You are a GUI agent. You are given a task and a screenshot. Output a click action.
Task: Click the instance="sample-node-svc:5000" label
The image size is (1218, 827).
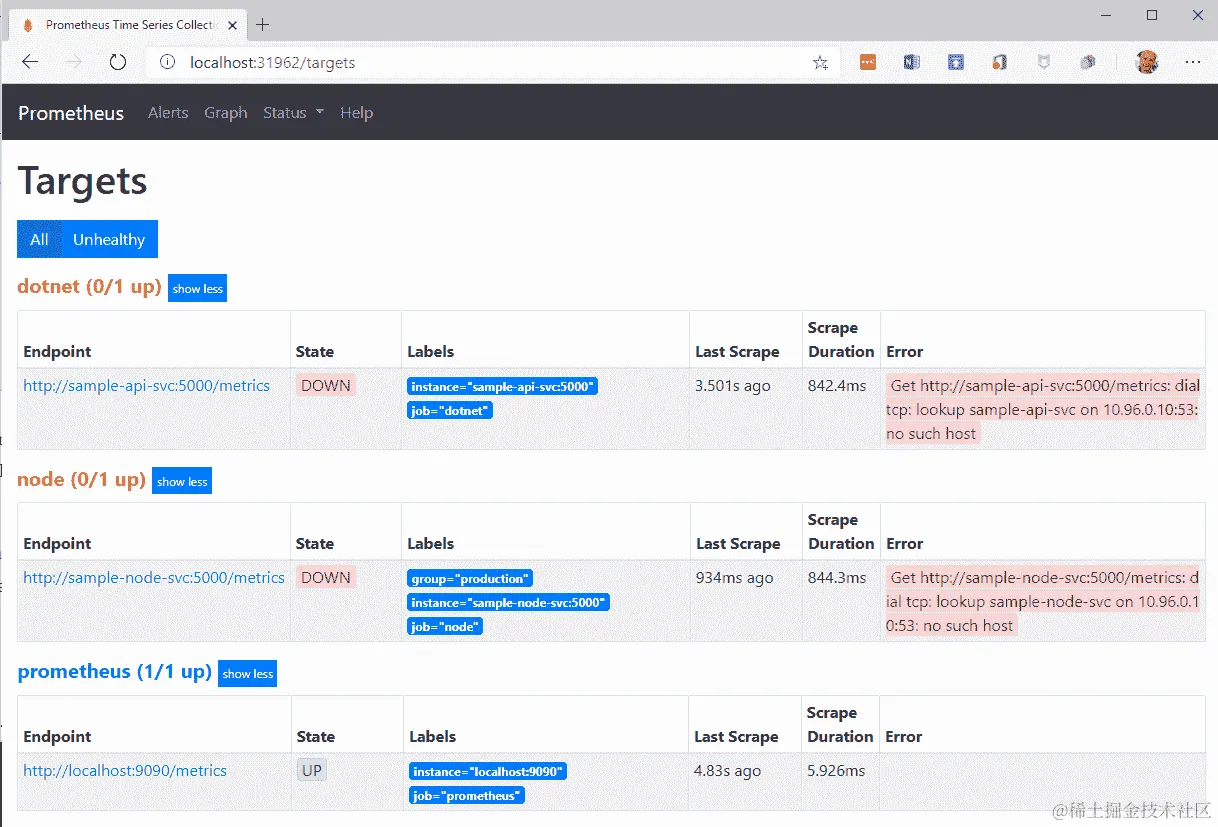(508, 602)
